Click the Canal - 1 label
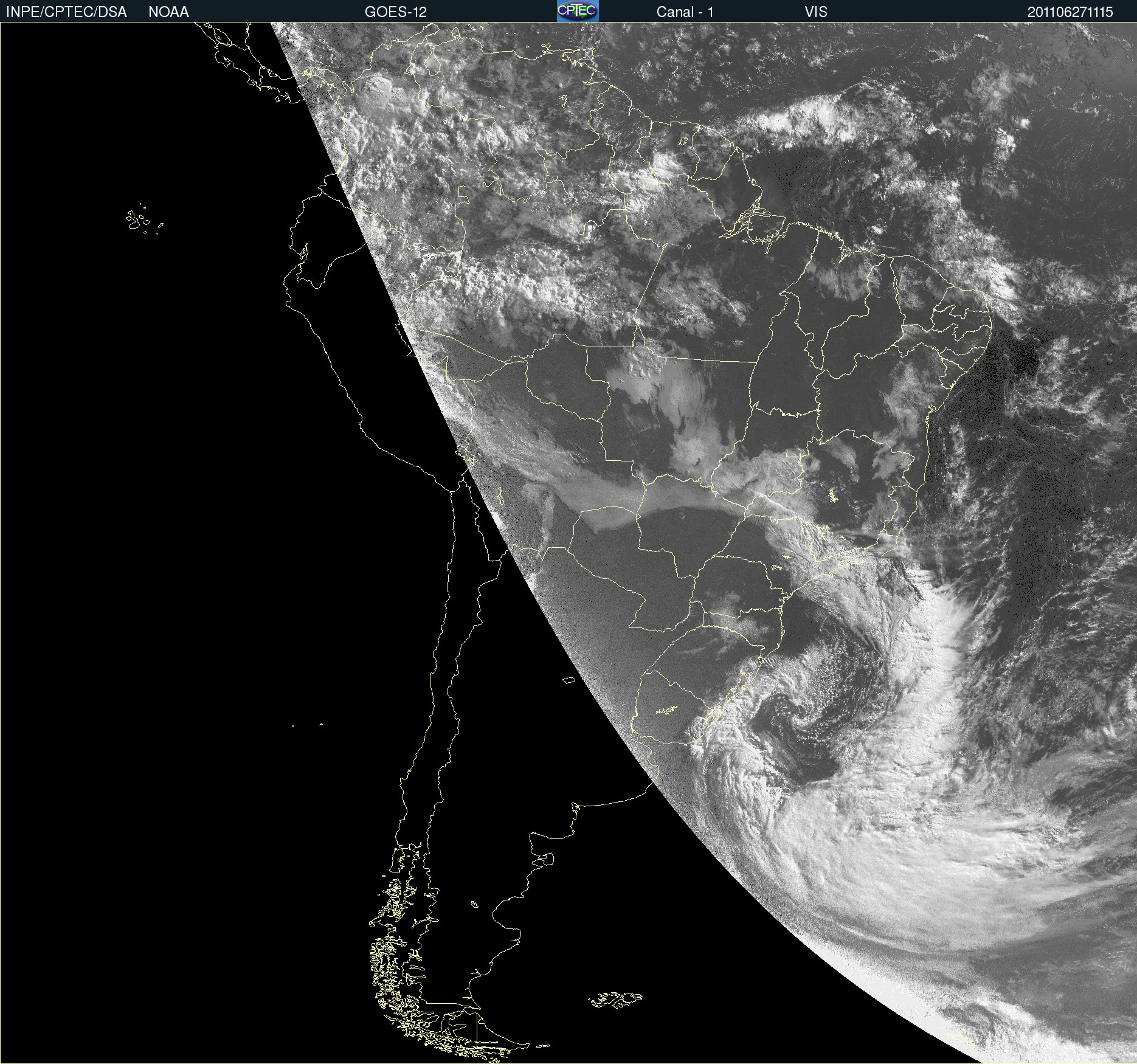The width and height of the screenshot is (1137, 1064). [685, 12]
